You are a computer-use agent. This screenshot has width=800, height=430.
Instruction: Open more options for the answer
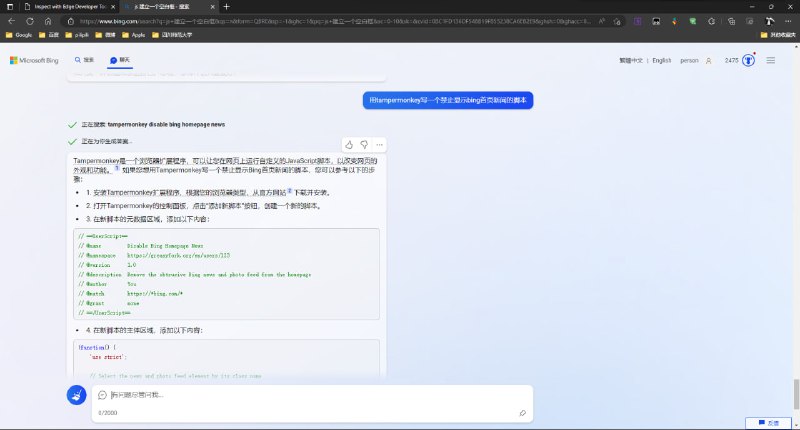[x=379, y=145]
